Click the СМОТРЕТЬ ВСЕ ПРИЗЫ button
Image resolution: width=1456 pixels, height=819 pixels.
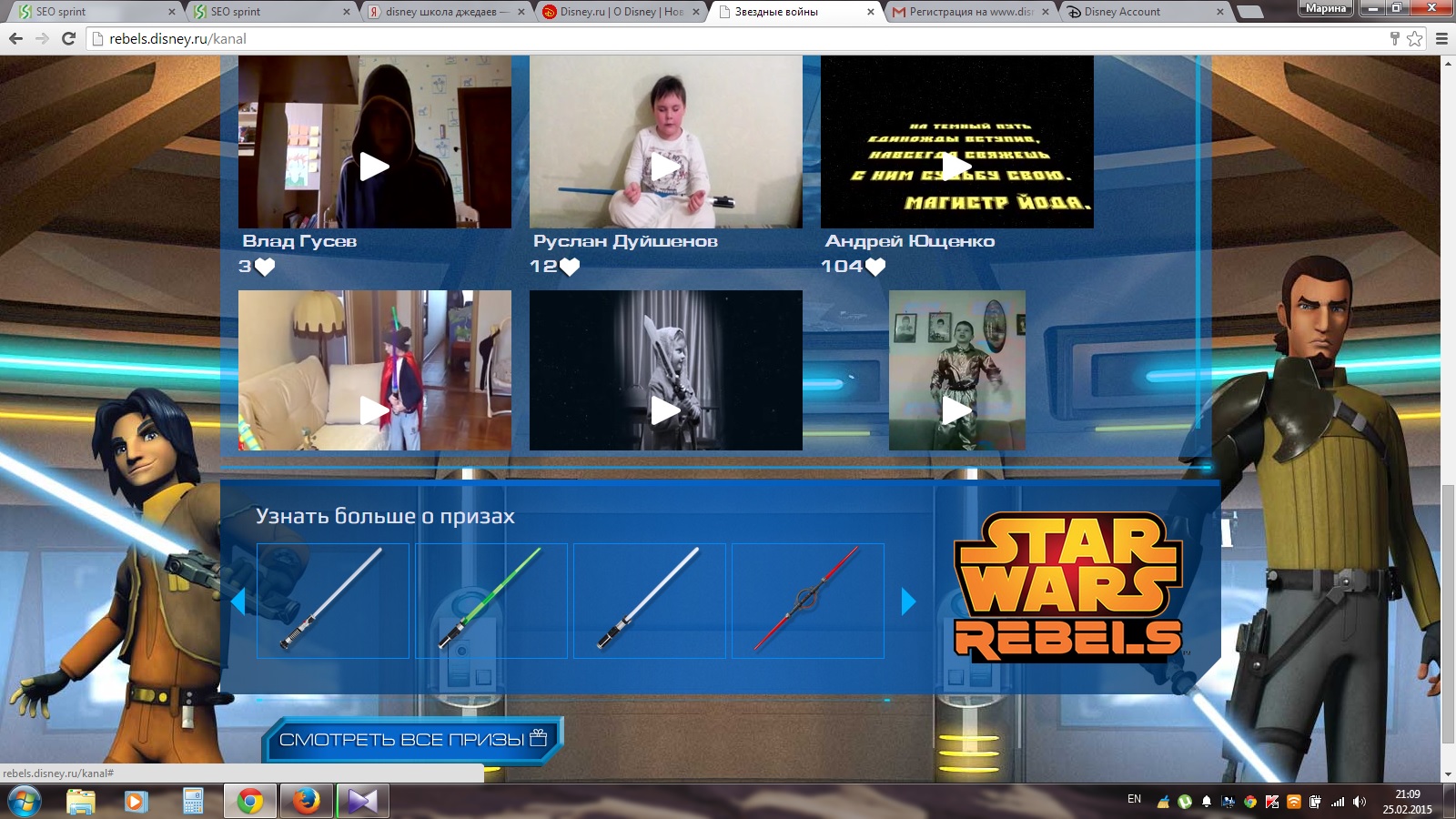tap(412, 739)
